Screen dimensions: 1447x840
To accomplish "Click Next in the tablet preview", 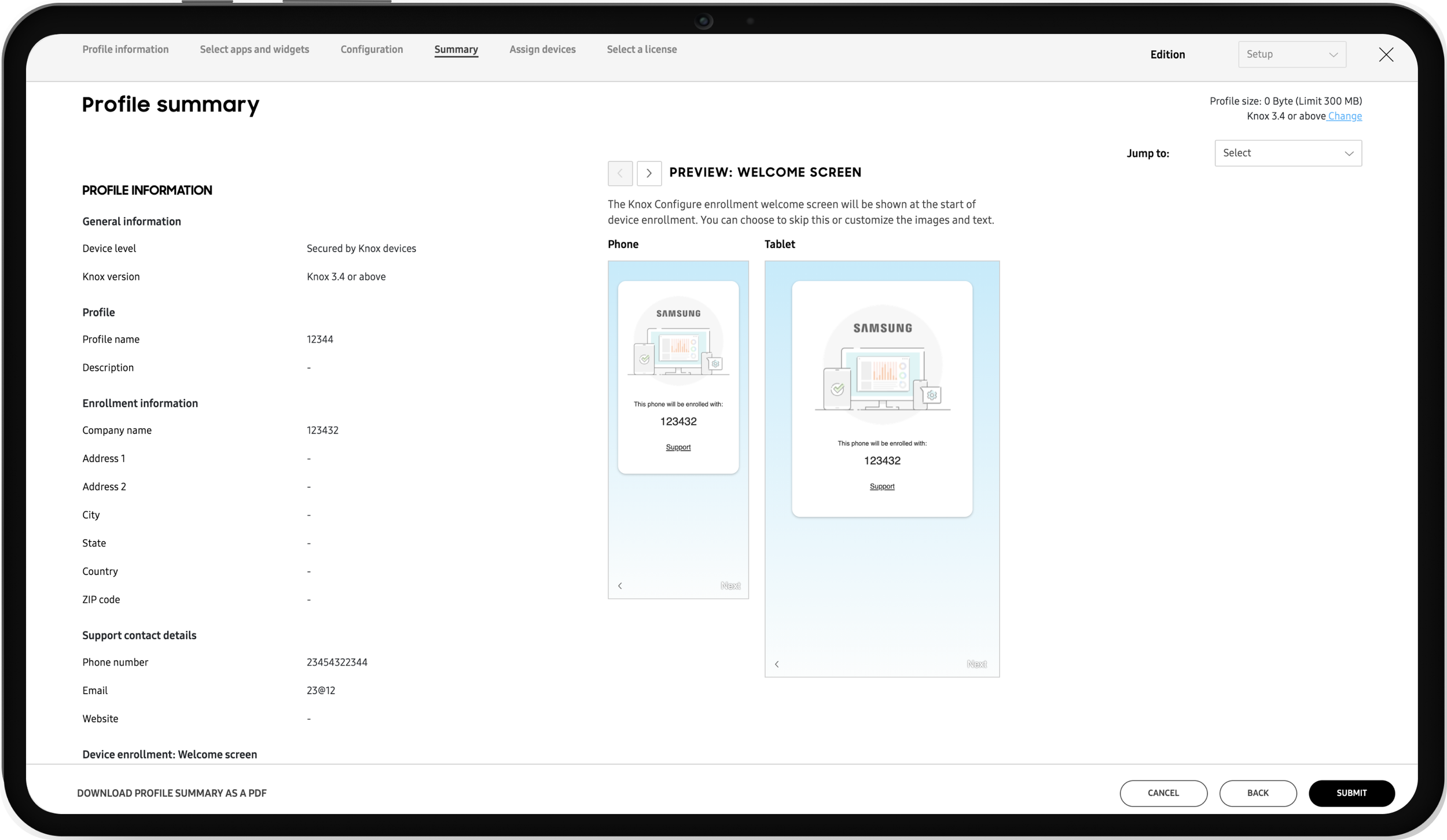I will [x=976, y=664].
